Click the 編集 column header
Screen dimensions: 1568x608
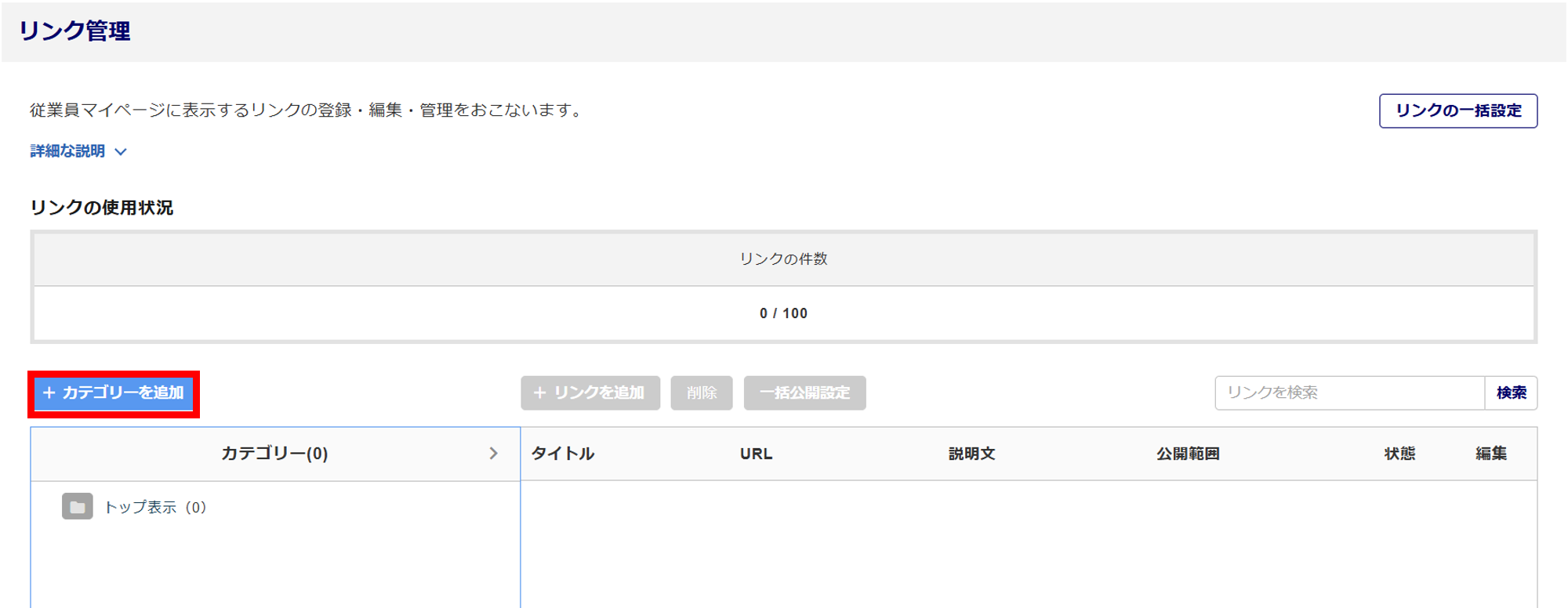click(x=1491, y=454)
